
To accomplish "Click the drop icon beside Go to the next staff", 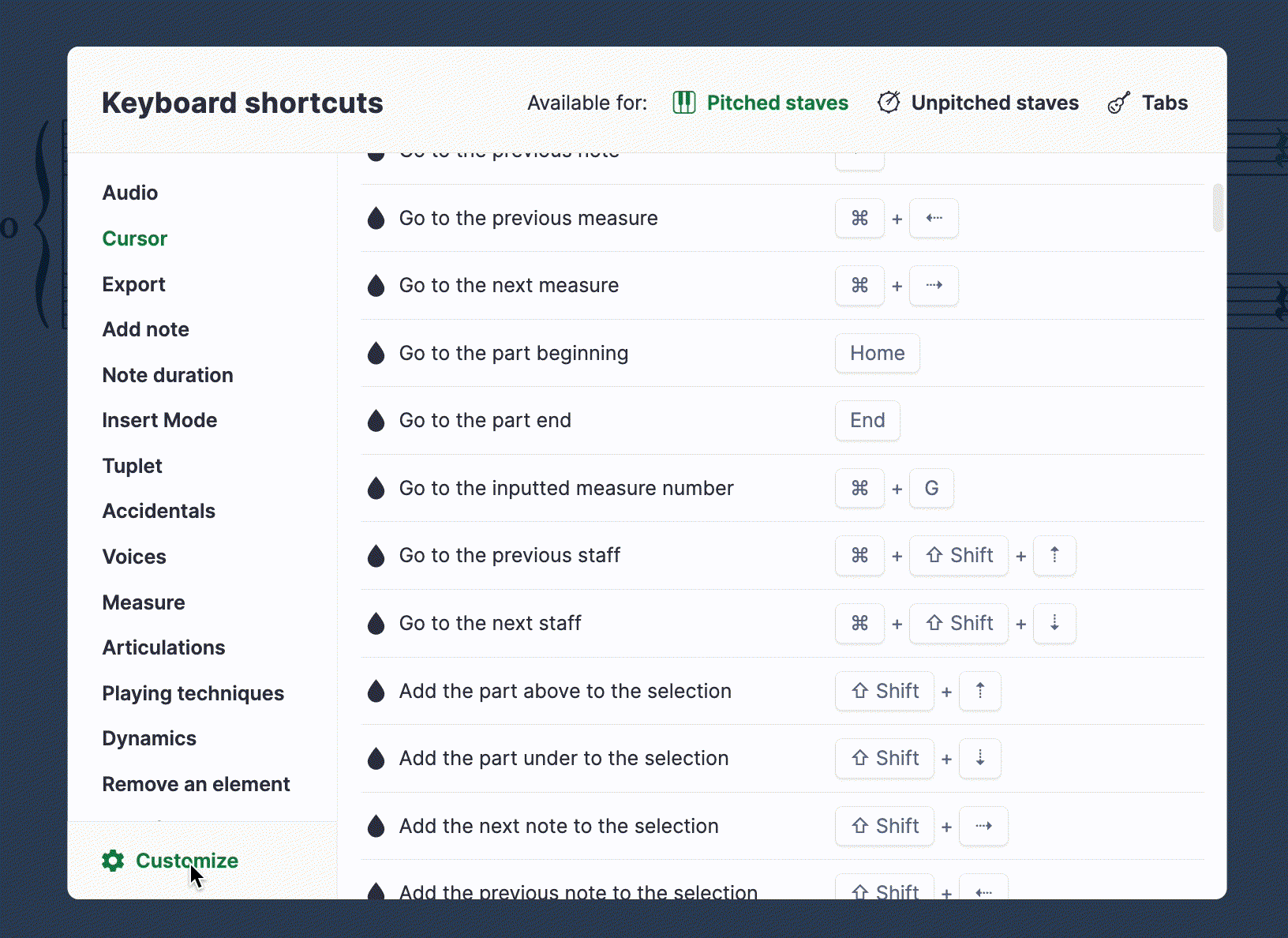I will coord(376,623).
